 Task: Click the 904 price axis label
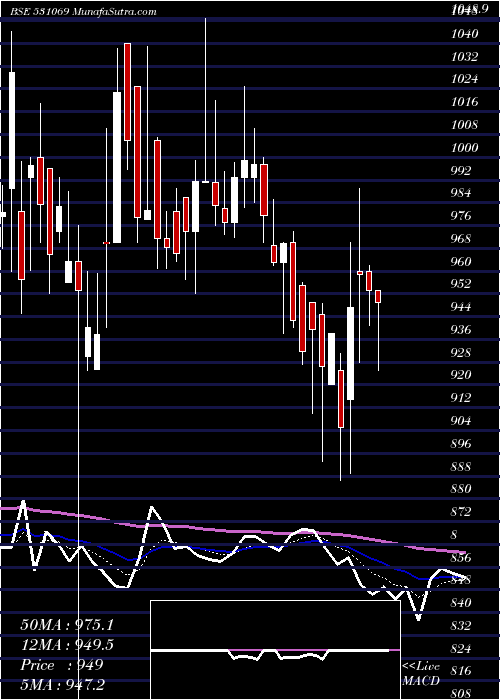[461, 421]
